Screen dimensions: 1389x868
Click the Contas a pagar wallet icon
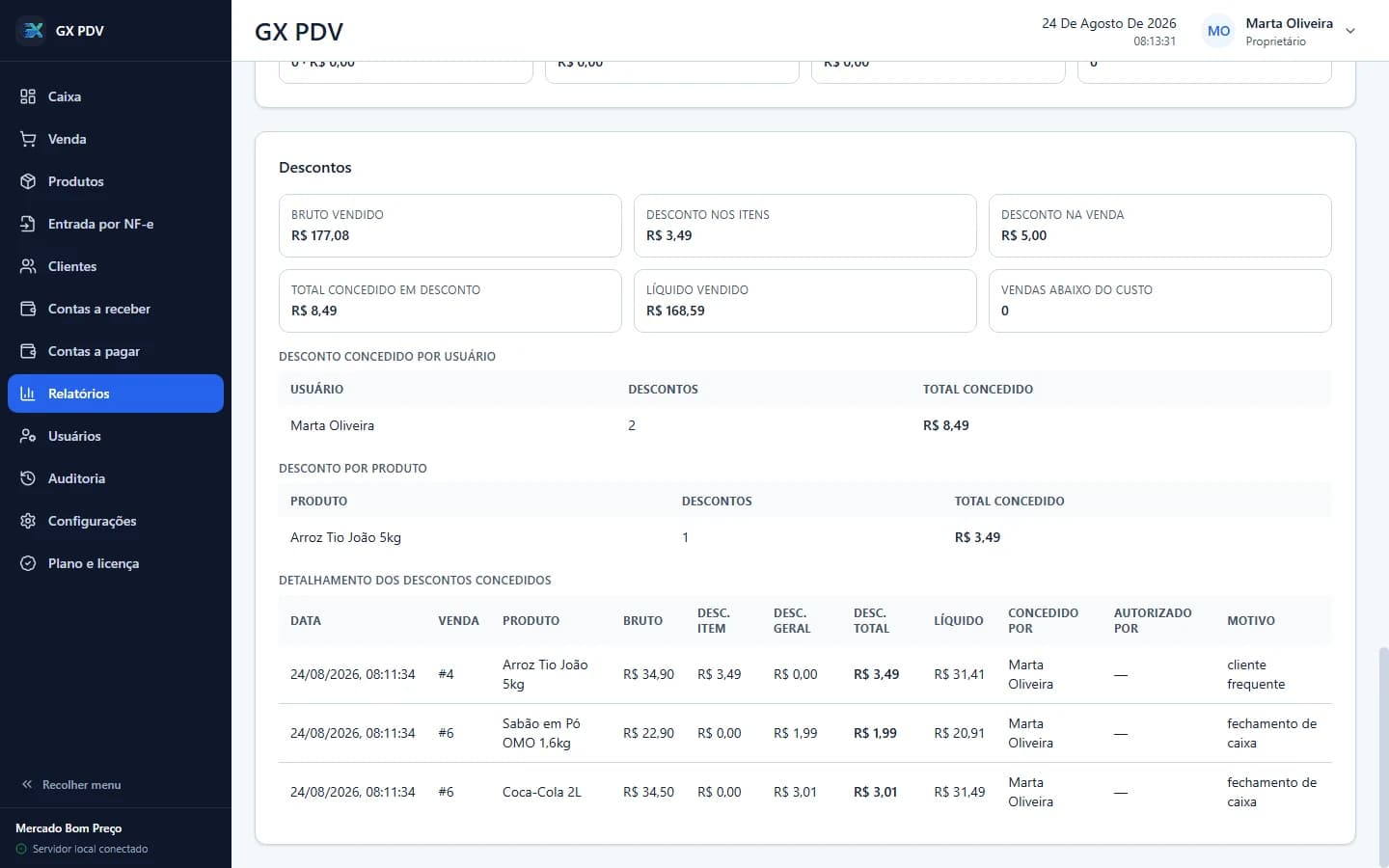28,351
